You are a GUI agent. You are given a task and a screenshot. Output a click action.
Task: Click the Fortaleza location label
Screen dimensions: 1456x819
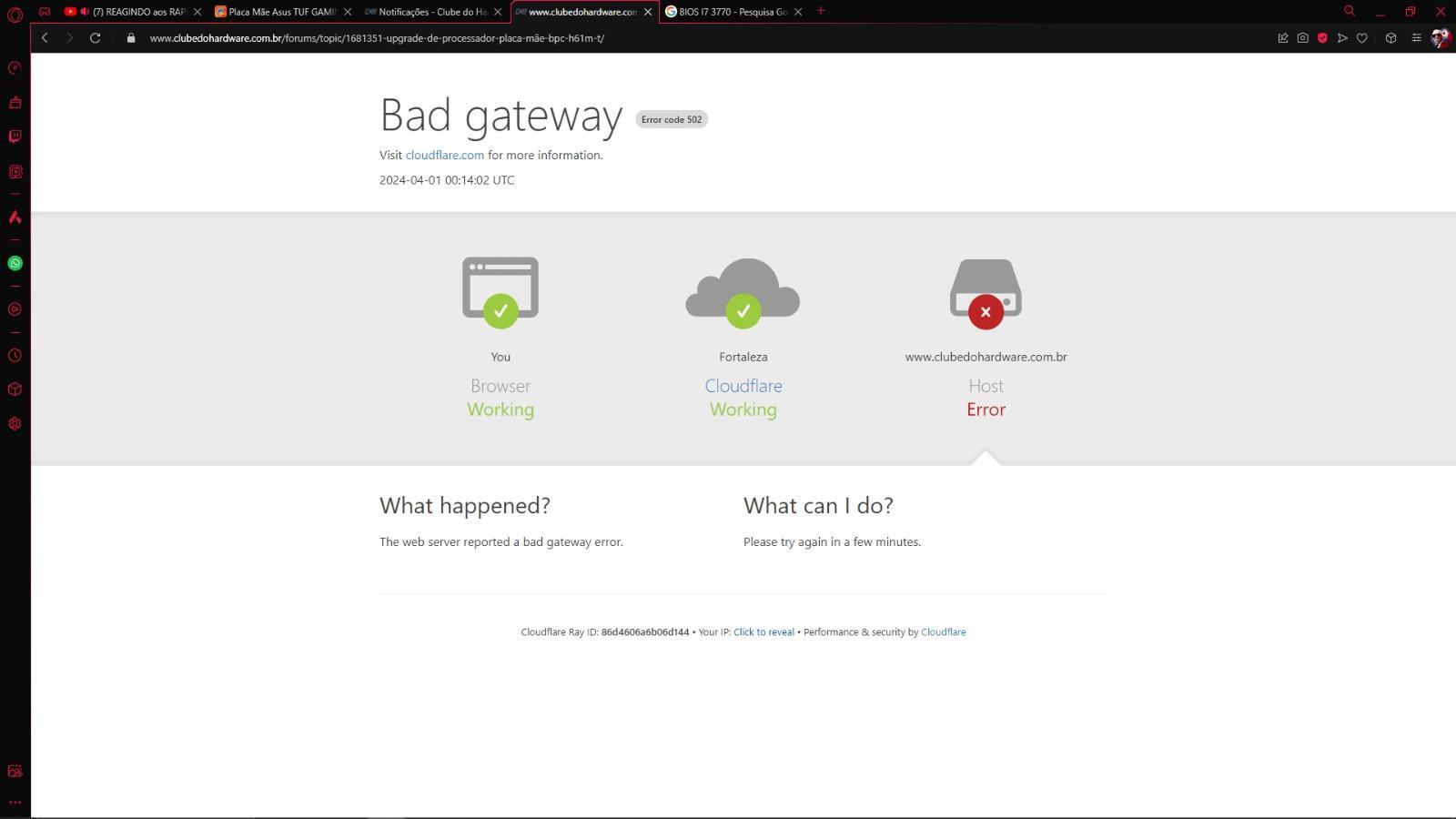[743, 357]
